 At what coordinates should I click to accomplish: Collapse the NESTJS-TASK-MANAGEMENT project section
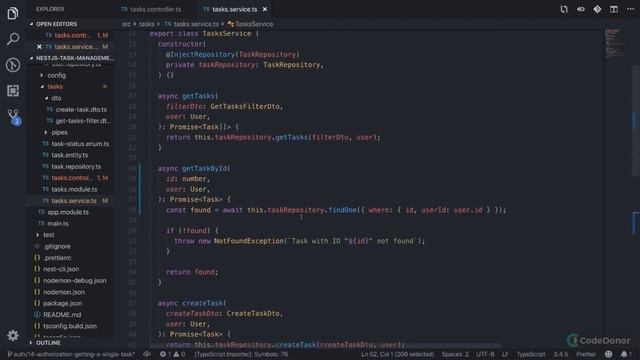pyautogui.click(x=71, y=58)
